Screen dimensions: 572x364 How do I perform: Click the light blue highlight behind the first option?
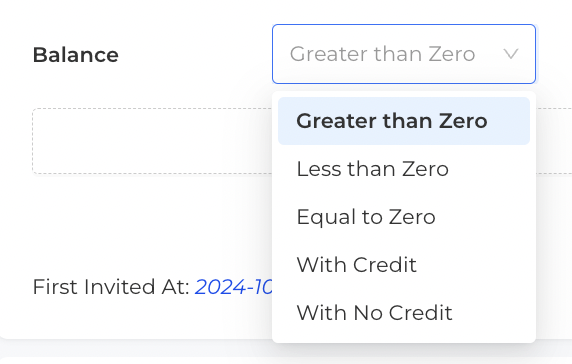point(509,121)
